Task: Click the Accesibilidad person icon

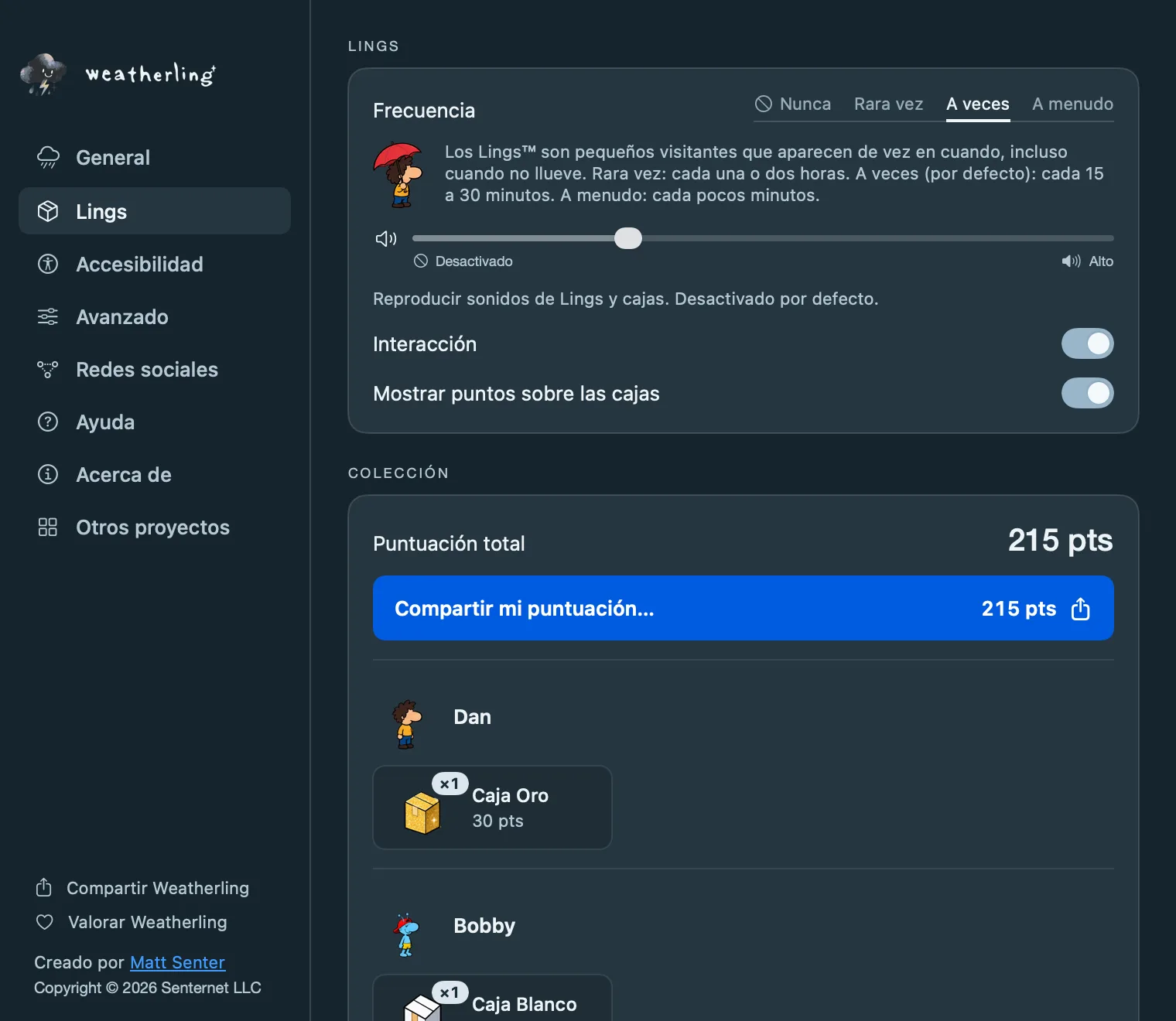Action: point(48,264)
